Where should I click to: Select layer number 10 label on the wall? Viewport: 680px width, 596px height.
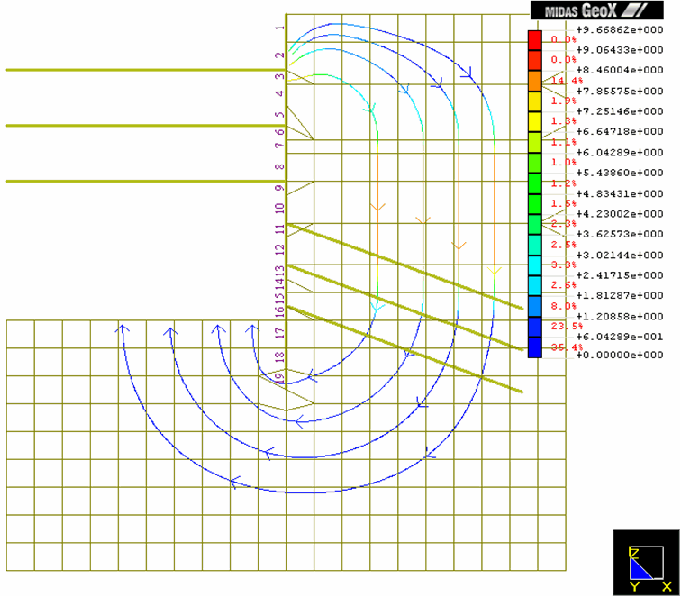pyautogui.click(x=280, y=207)
